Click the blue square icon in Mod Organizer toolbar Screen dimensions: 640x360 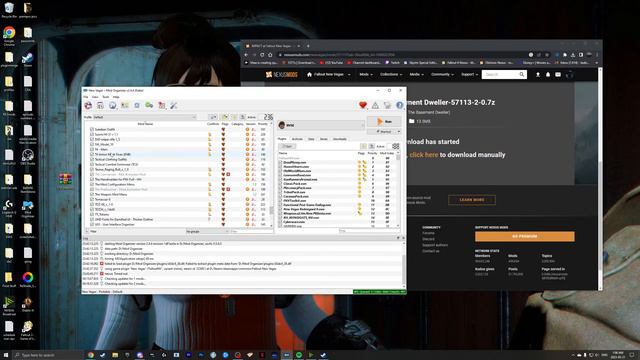point(137,105)
